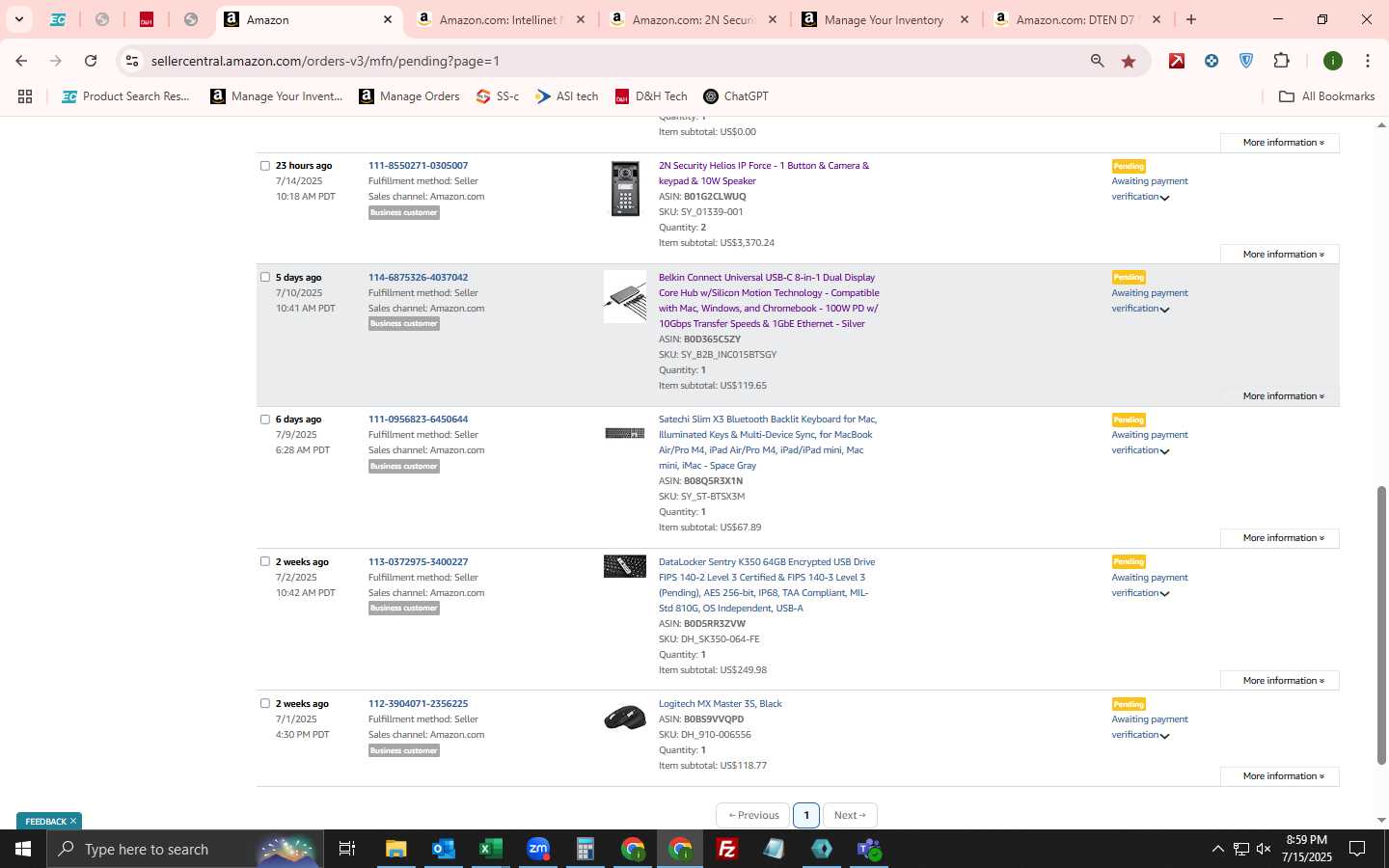Open D&H Tech bookmark

(651, 96)
